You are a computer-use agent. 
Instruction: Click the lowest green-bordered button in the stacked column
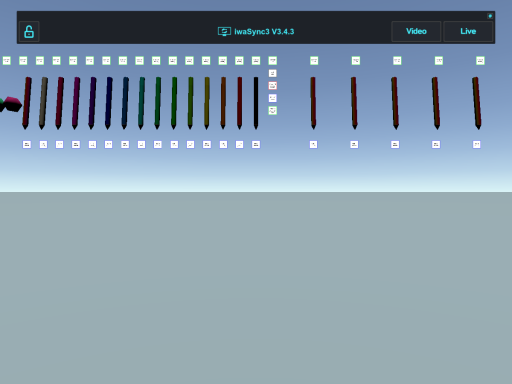272,110
